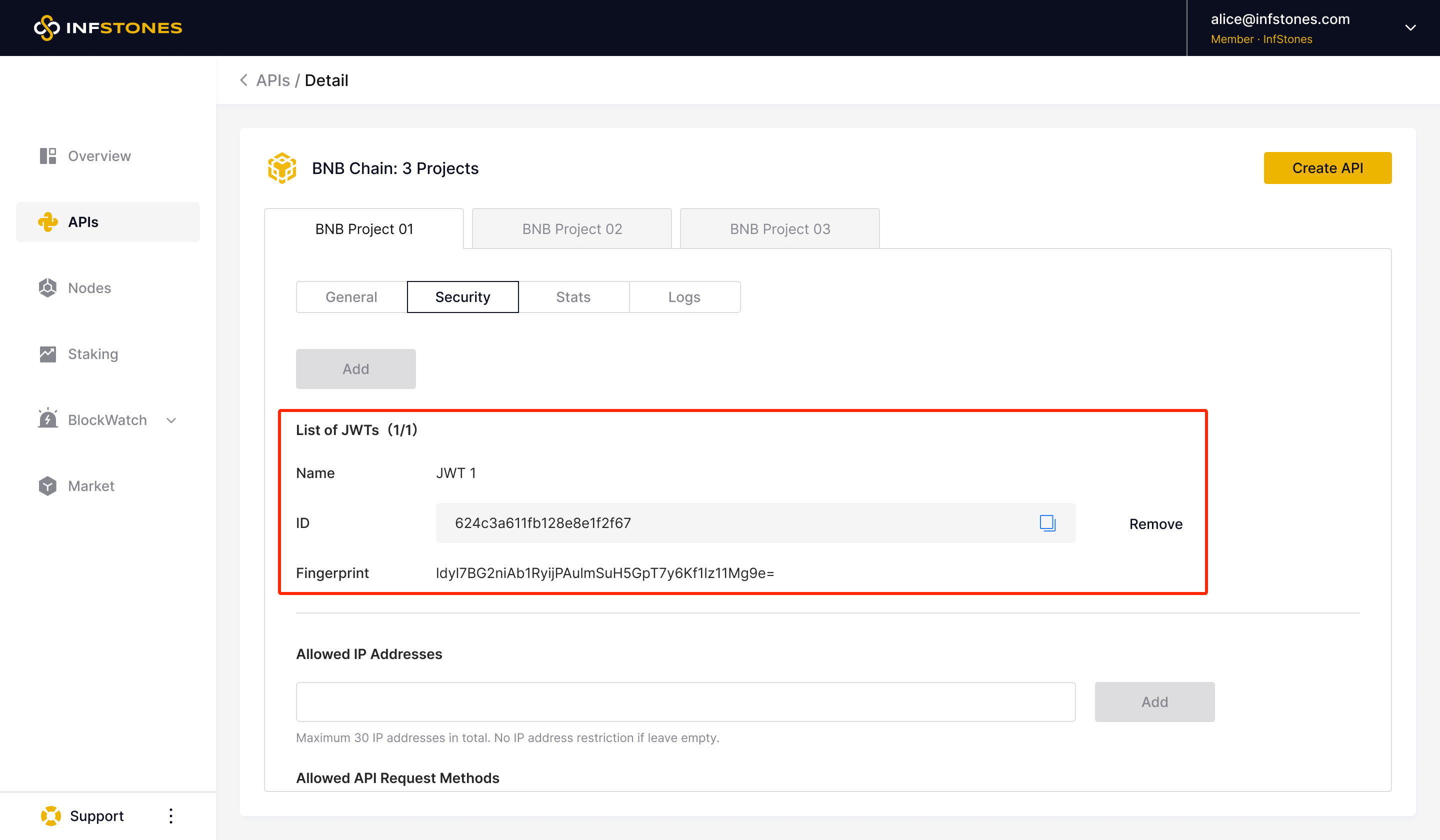Open the three-dot menu beside Support
1440x840 pixels.
(x=171, y=816)
